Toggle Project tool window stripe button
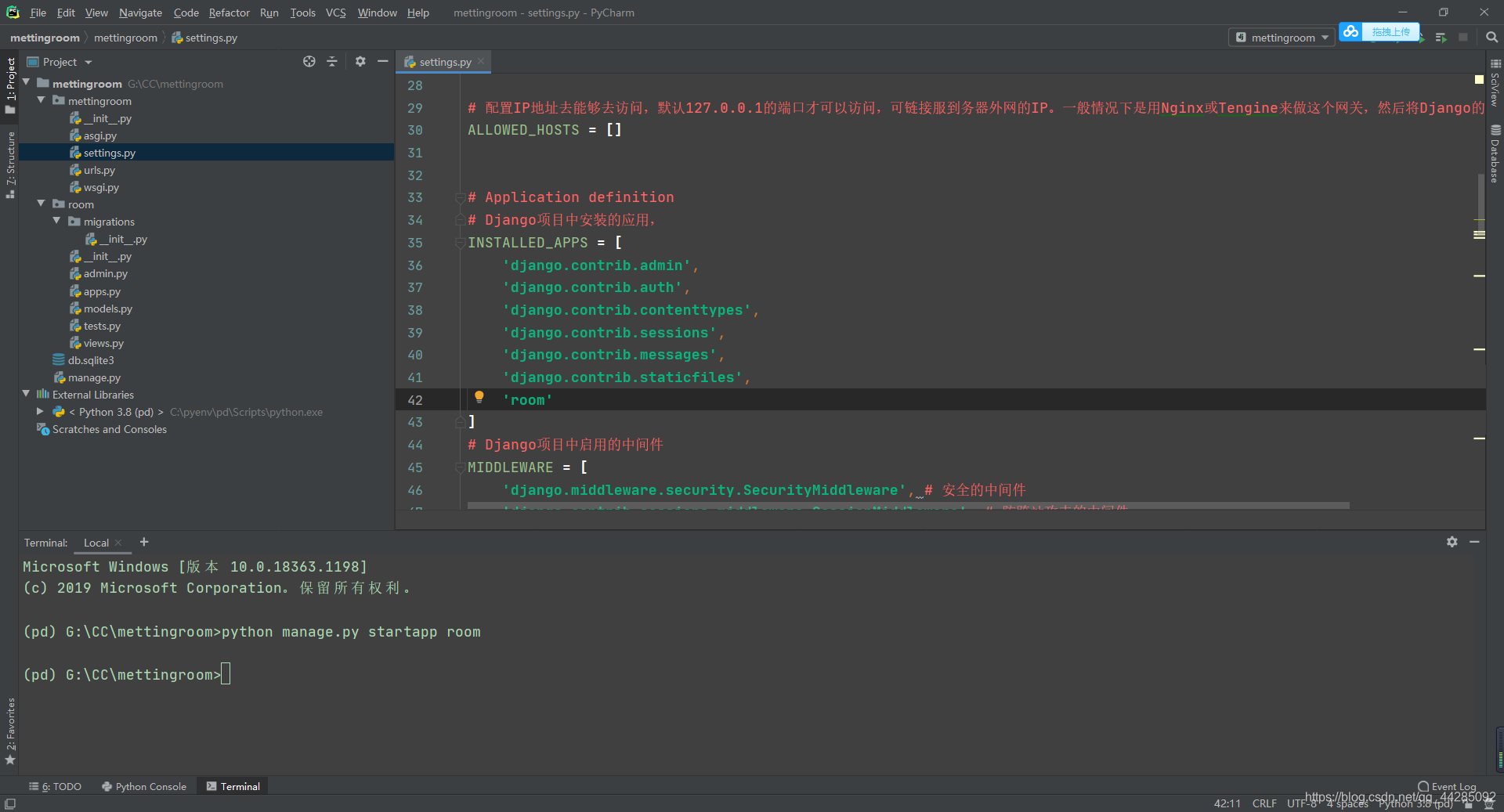The height and width of the screenshot is (812, 1504). coord(10,85)
